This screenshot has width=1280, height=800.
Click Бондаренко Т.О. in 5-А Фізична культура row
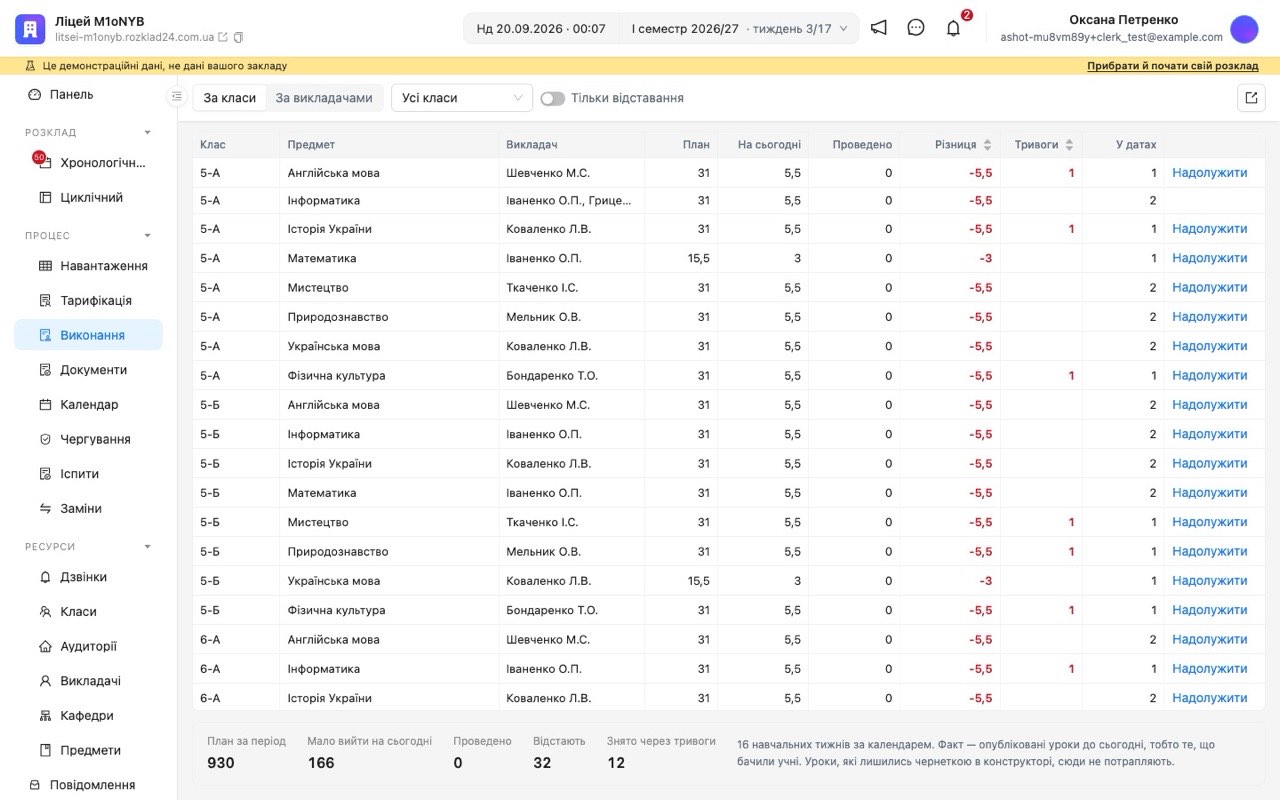(x=552, y=376)
